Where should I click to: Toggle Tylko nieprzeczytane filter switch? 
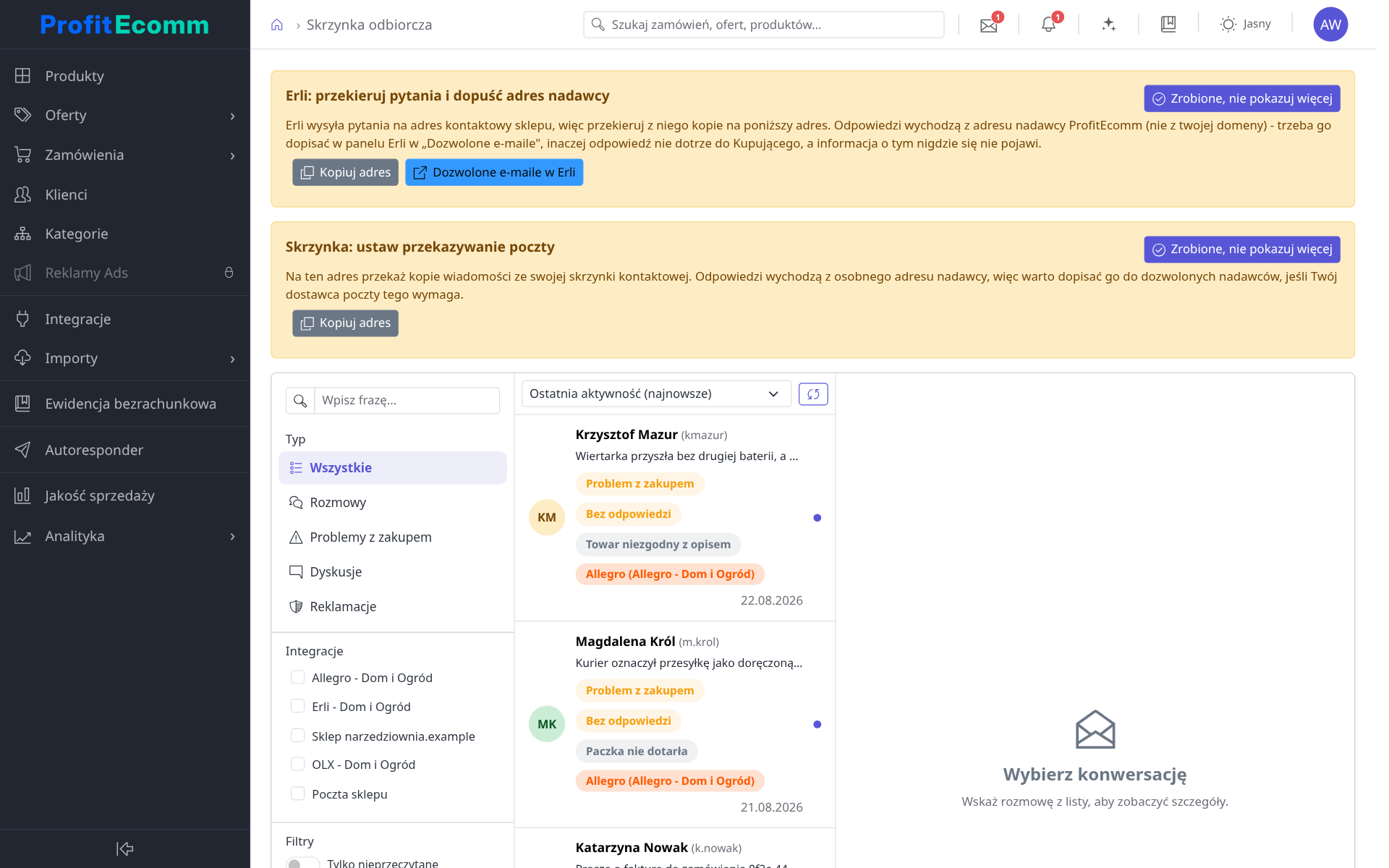(x=302, y=863)
